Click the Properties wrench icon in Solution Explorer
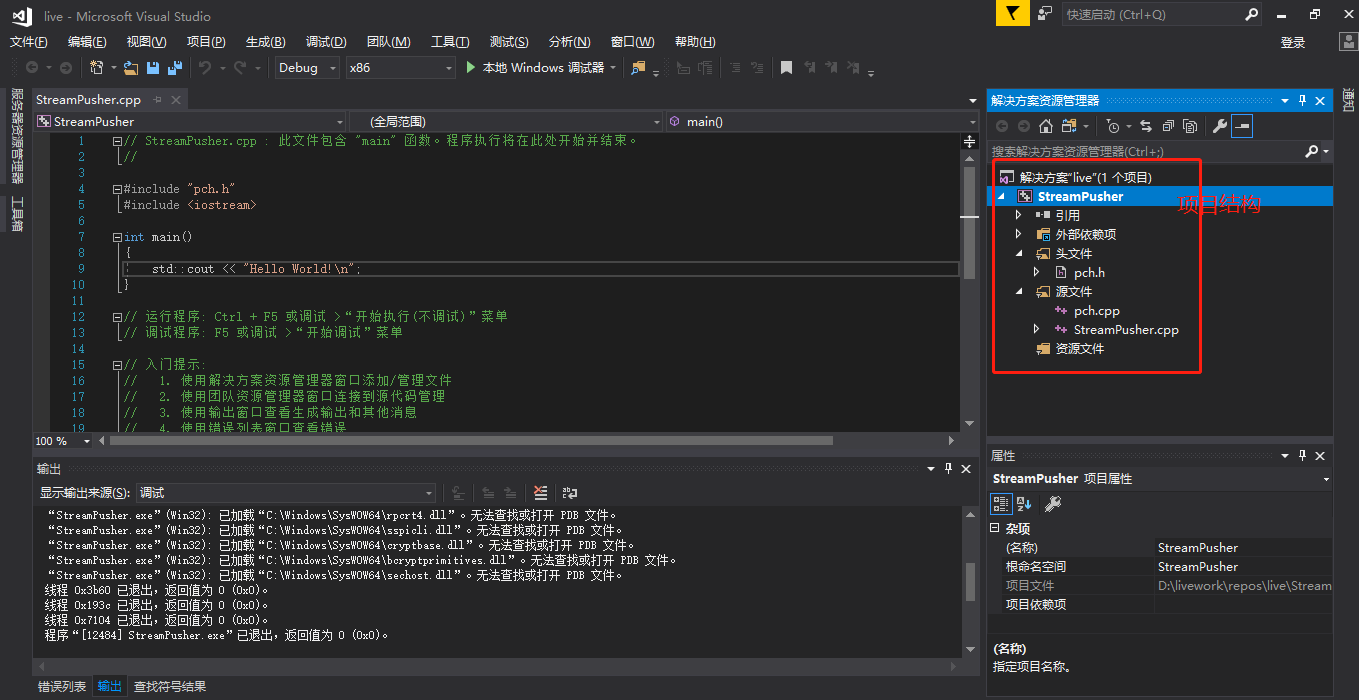 pos(1219,126)
